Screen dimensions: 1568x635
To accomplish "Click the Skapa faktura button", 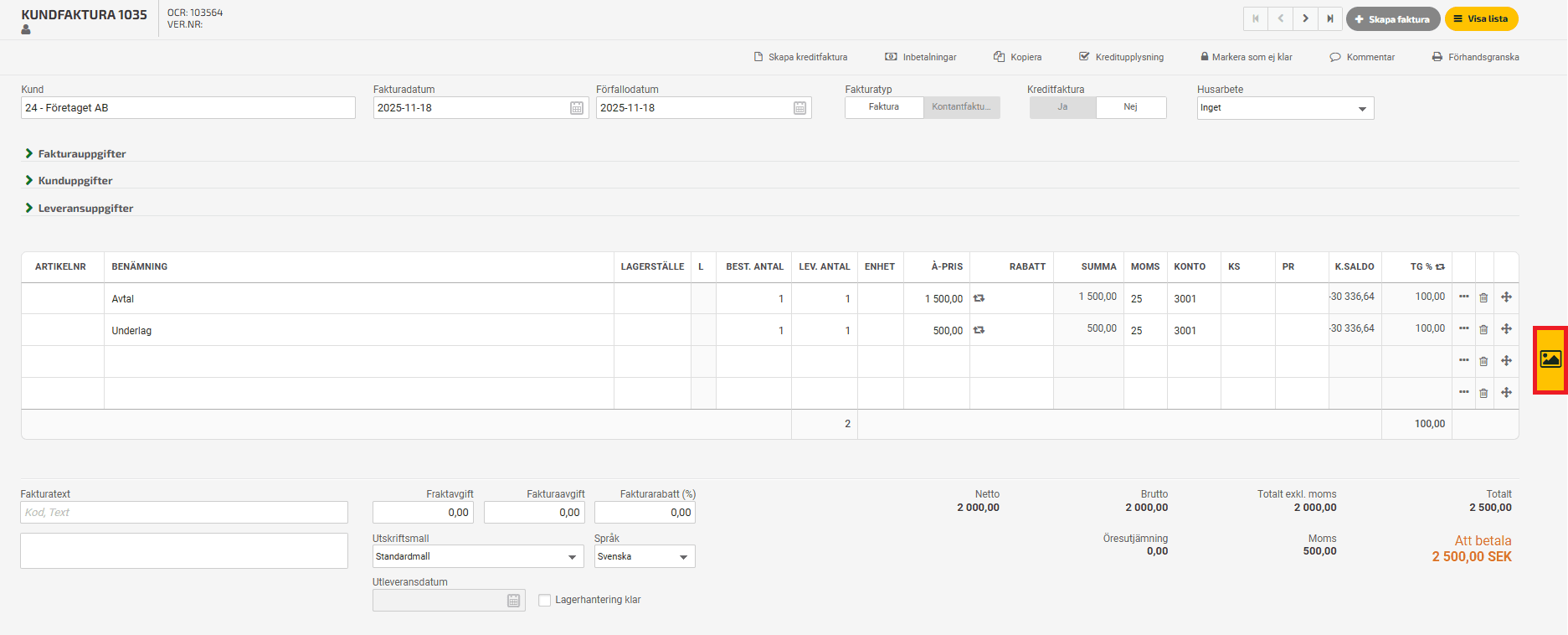I will [x=1392, y=19].
